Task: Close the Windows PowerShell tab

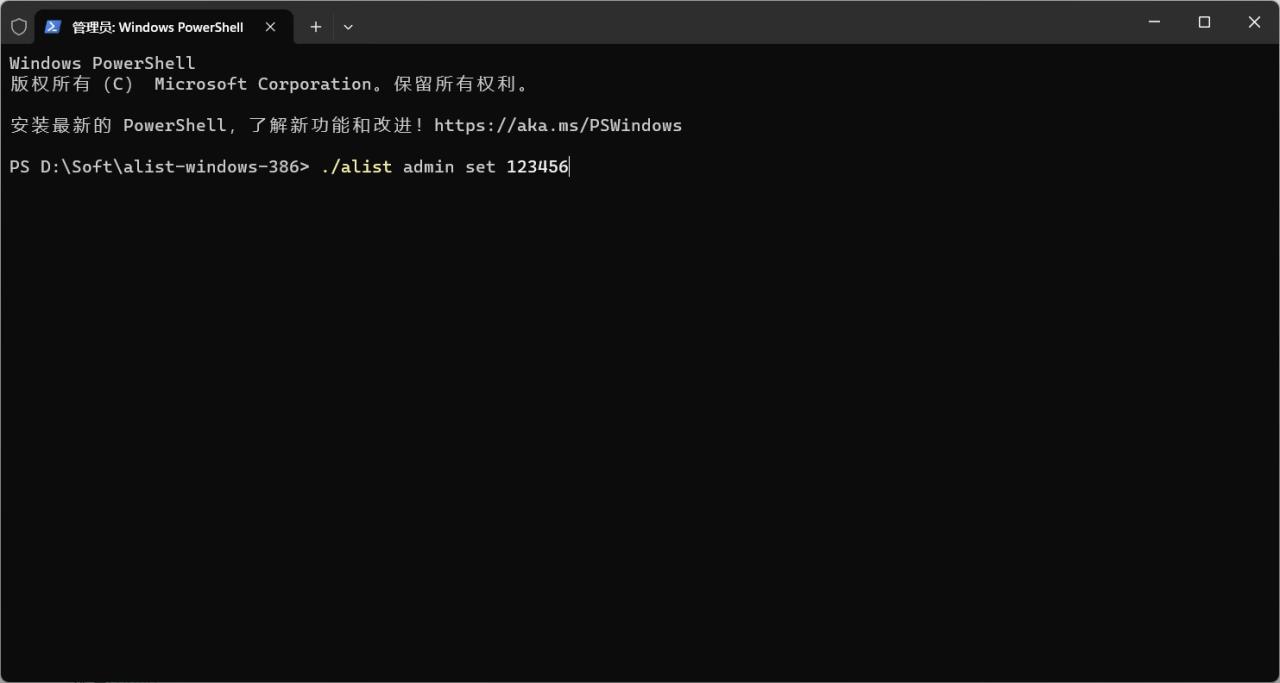Action: click(x=270, y=27)
